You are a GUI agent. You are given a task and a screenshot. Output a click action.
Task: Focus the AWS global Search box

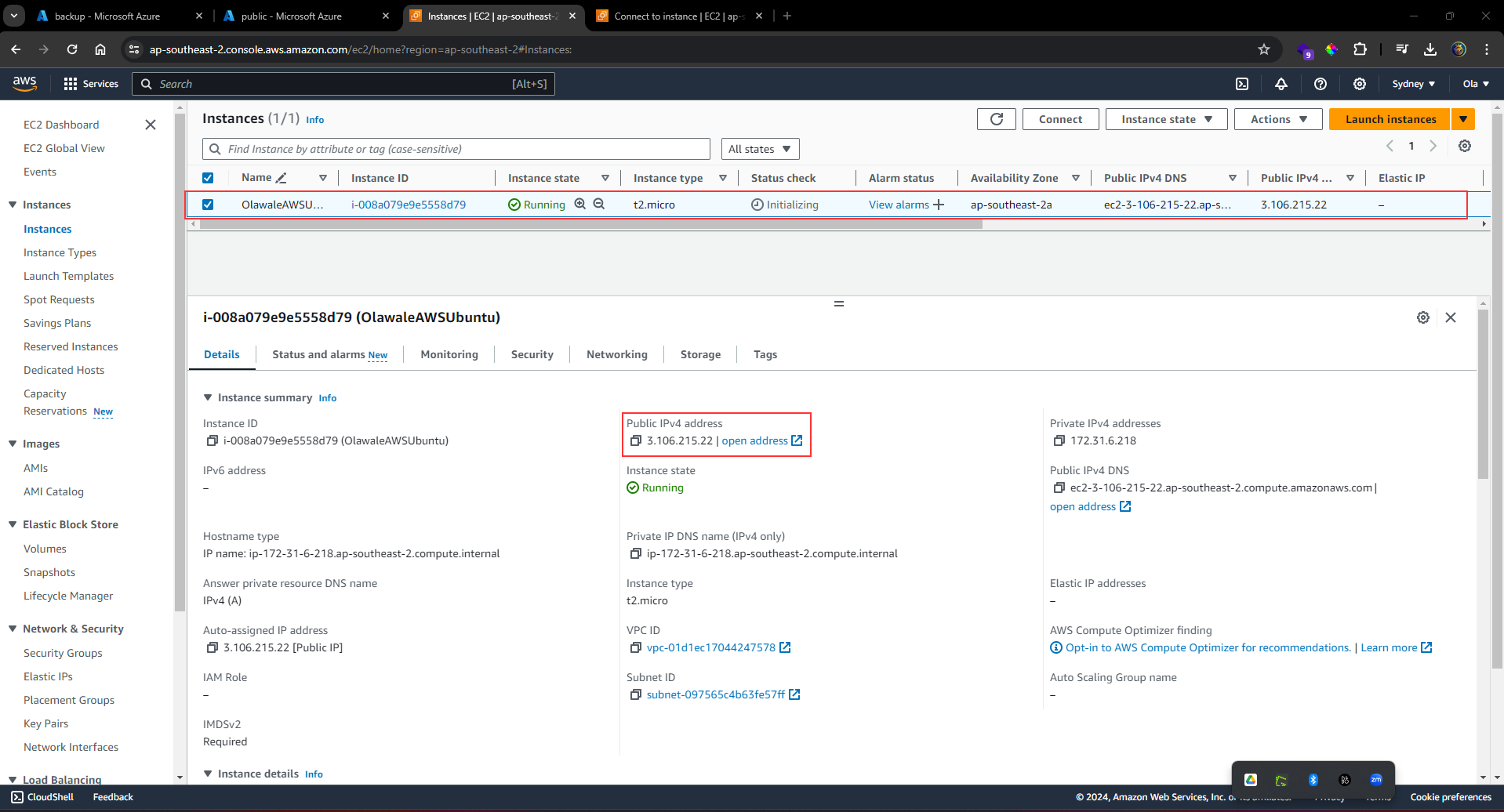(343, 84)
